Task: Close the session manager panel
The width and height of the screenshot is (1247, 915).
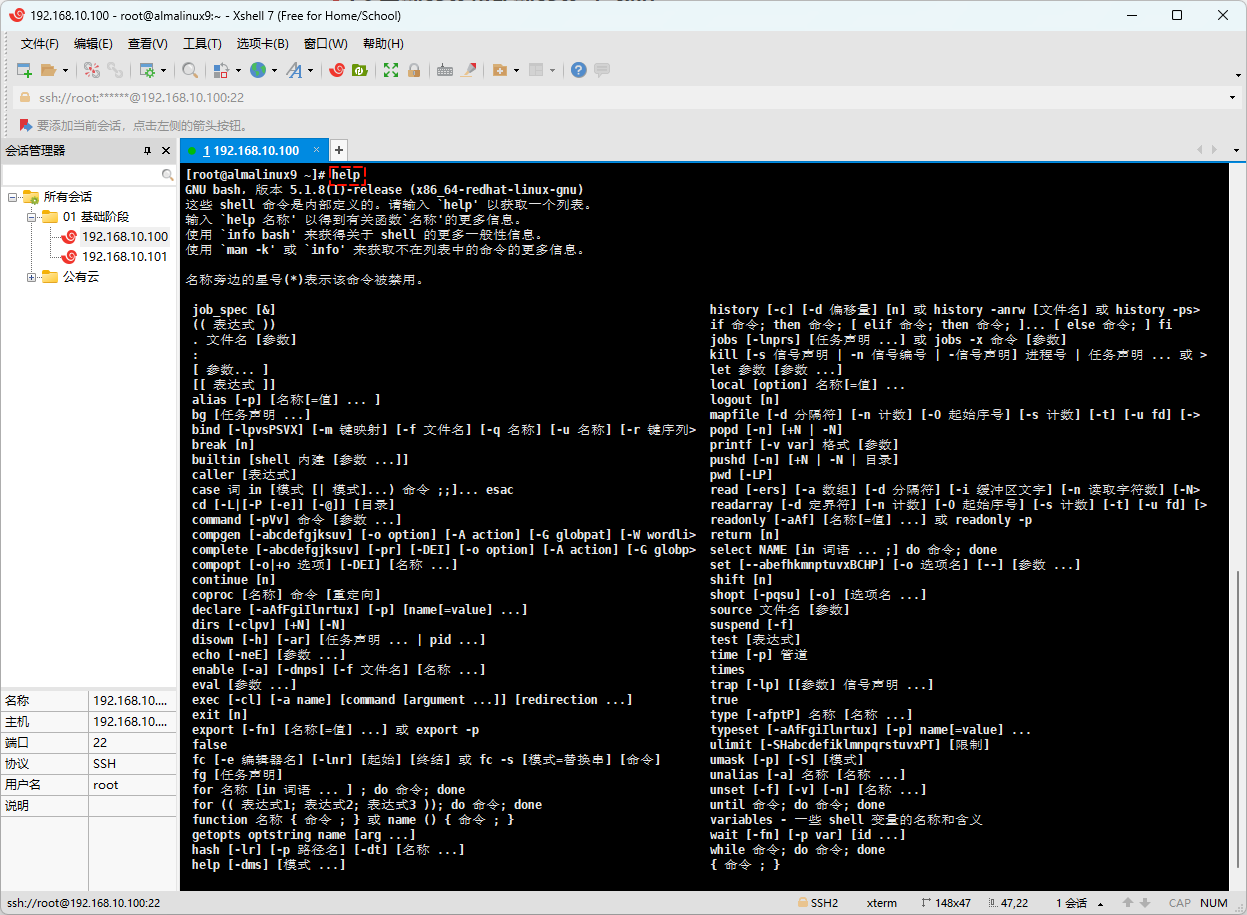Action: point(167,151)
